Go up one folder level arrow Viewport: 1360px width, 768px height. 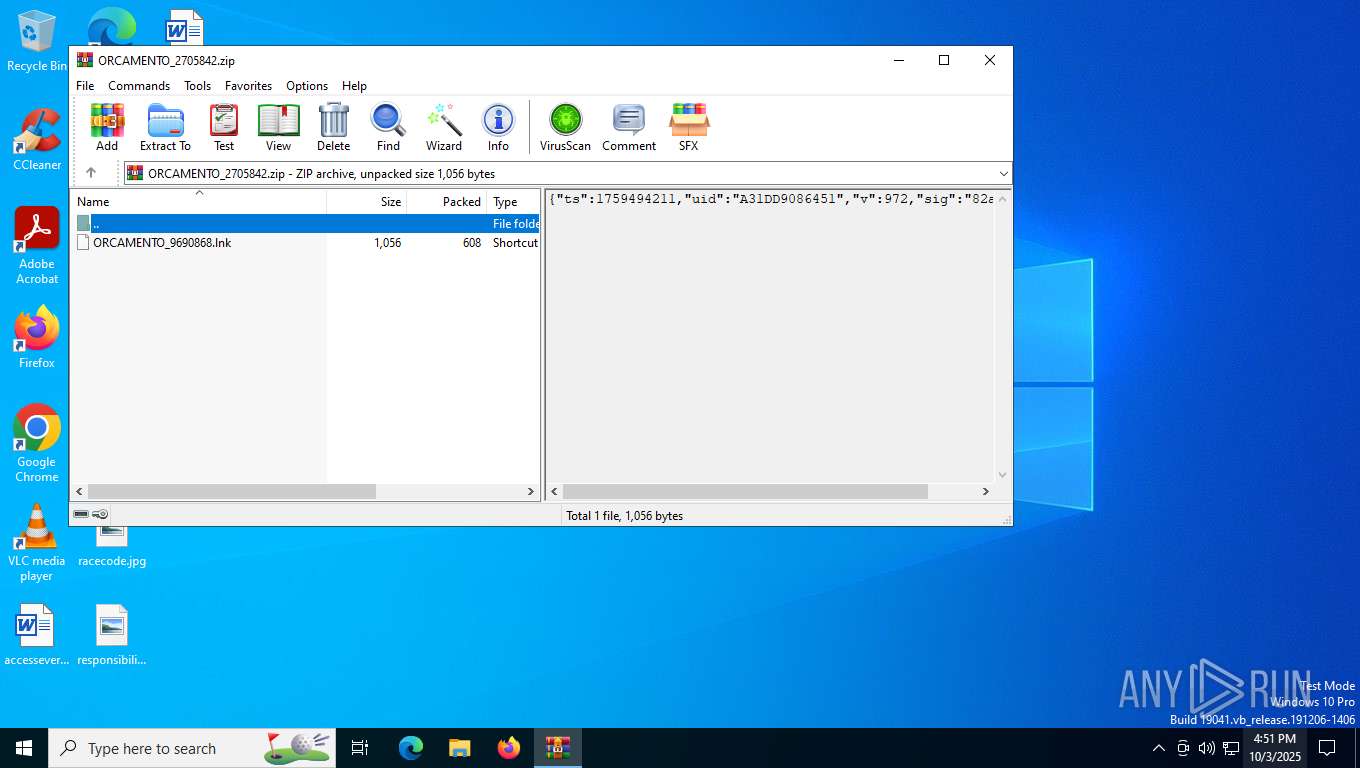click(x=91, y=173)
